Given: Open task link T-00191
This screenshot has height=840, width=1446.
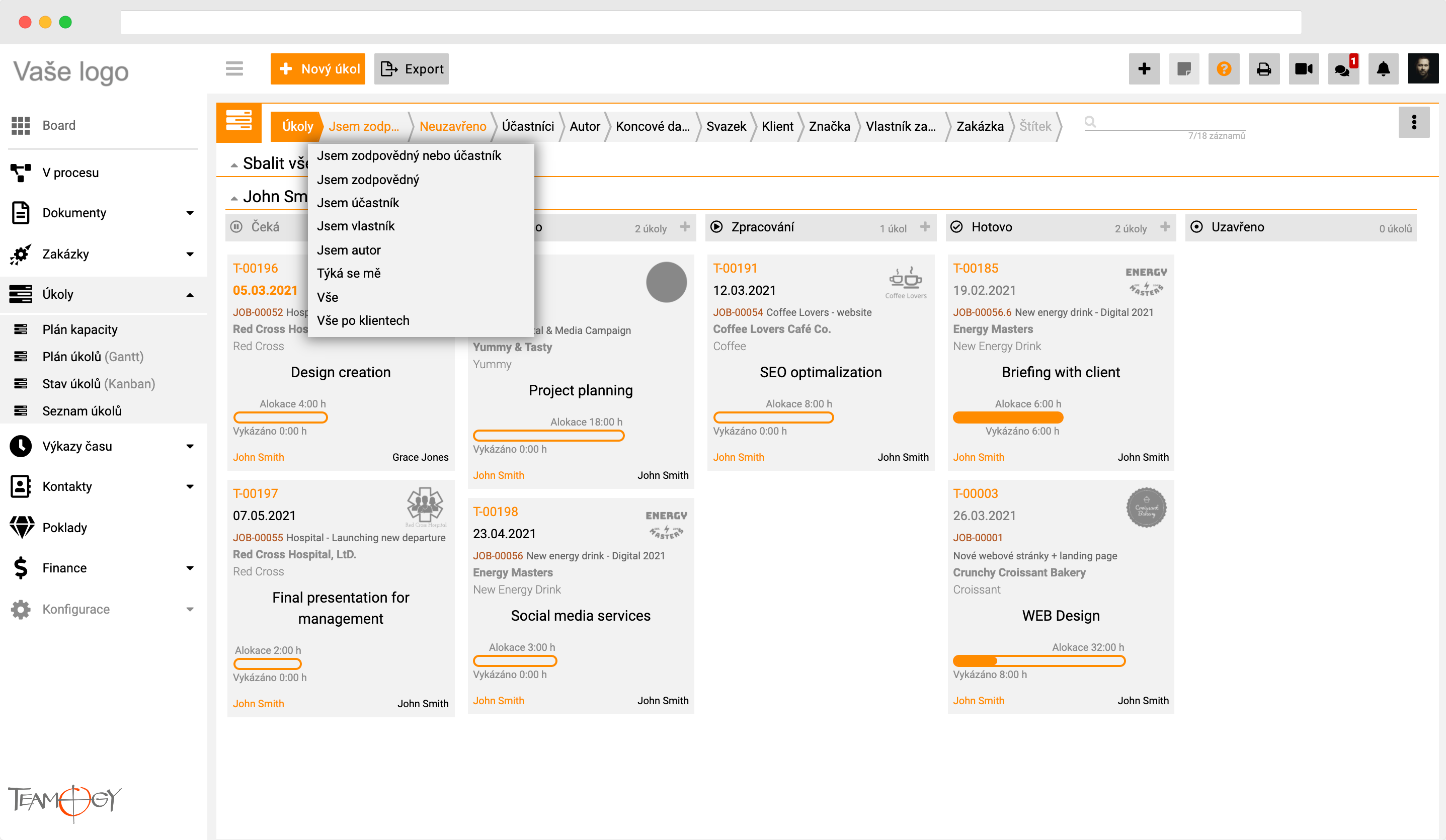Looking at the screenshot, I should tap(735, 268).
